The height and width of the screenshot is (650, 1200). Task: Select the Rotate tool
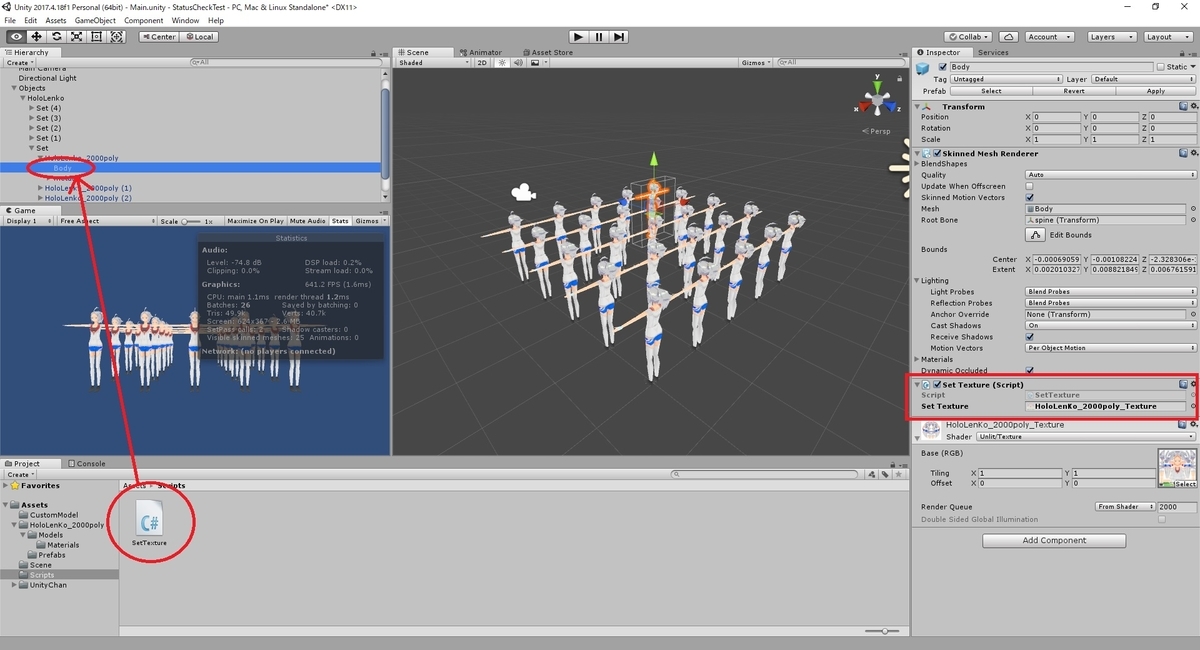[x=56, y=36]
